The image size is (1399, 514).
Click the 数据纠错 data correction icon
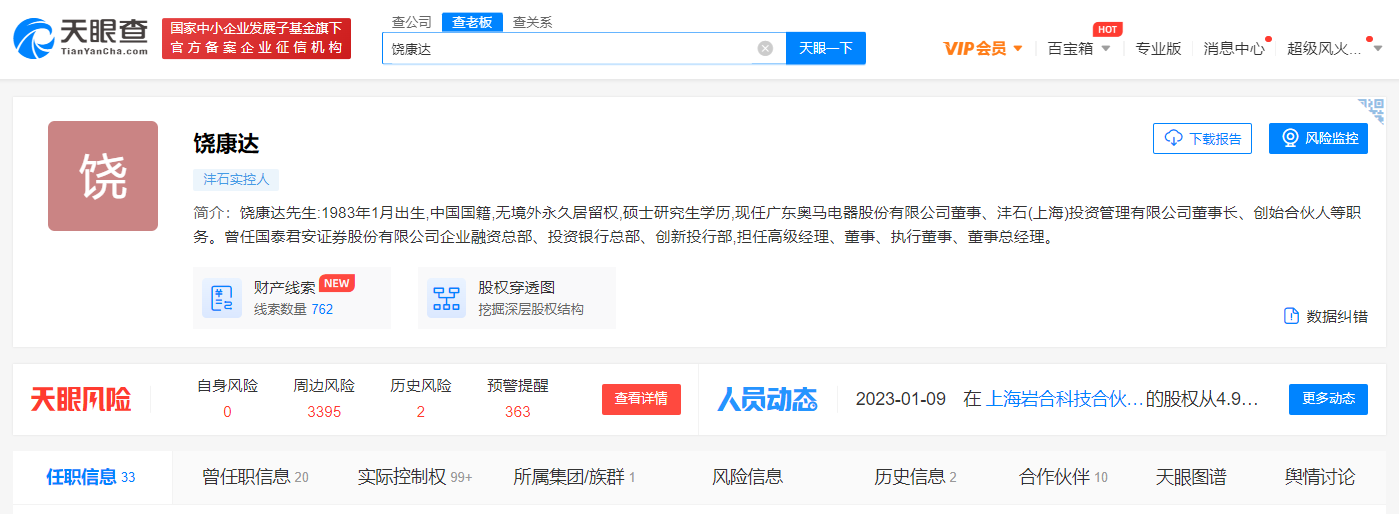point(1291,316)
